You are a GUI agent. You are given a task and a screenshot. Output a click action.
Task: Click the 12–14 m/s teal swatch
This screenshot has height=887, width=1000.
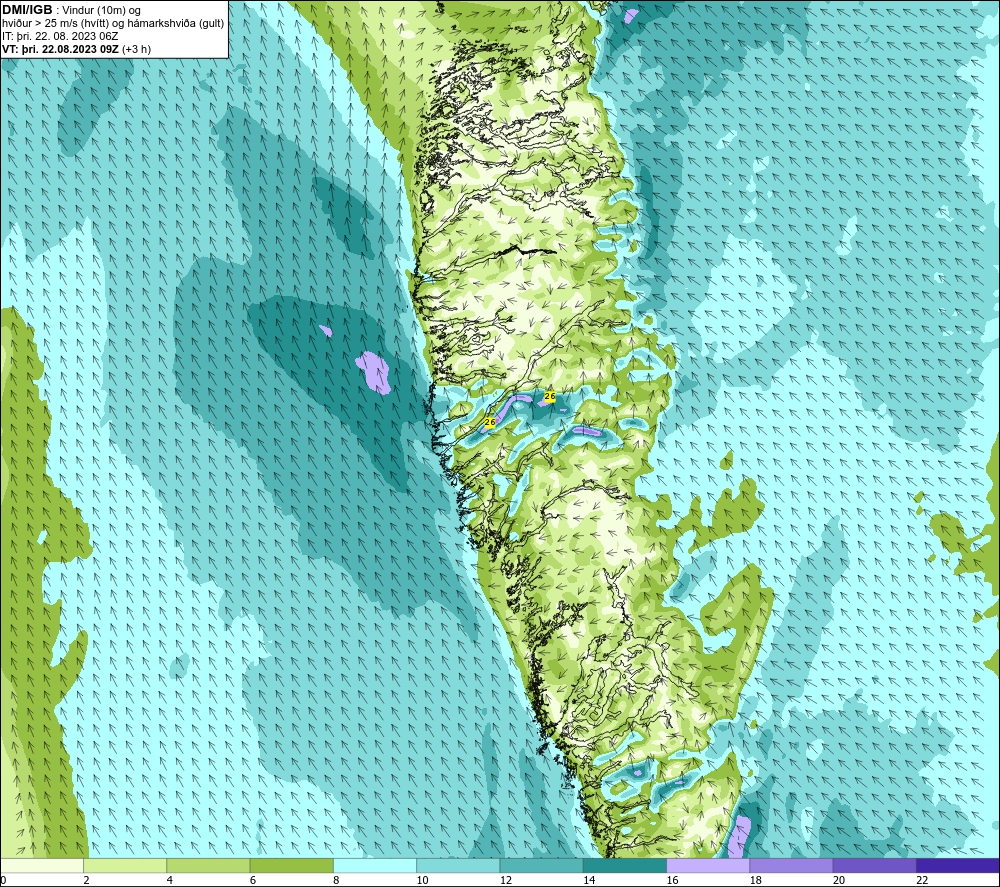point(541,865)
